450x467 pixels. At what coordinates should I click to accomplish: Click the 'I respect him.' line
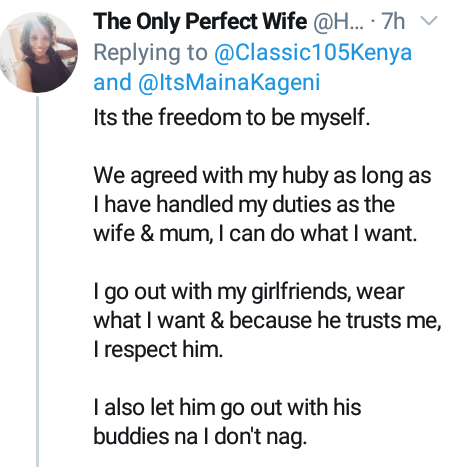point(158,350)
